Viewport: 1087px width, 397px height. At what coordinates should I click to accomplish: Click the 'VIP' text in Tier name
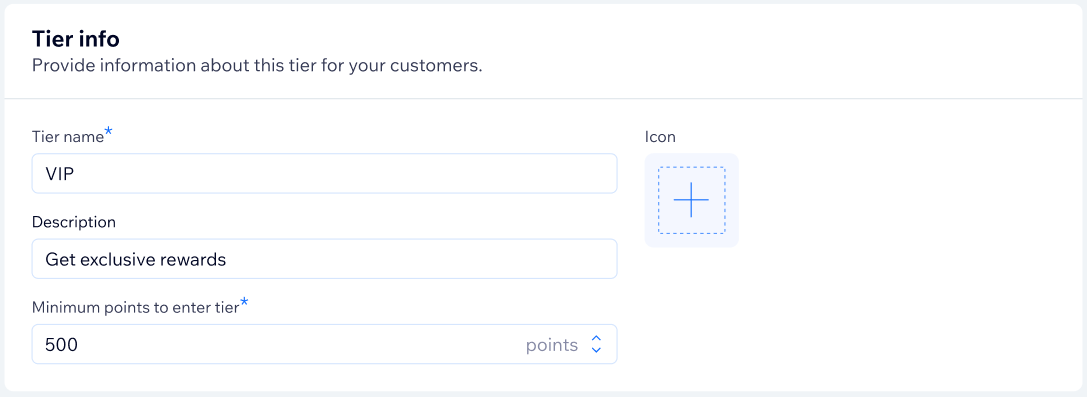[x=60, y=175]
